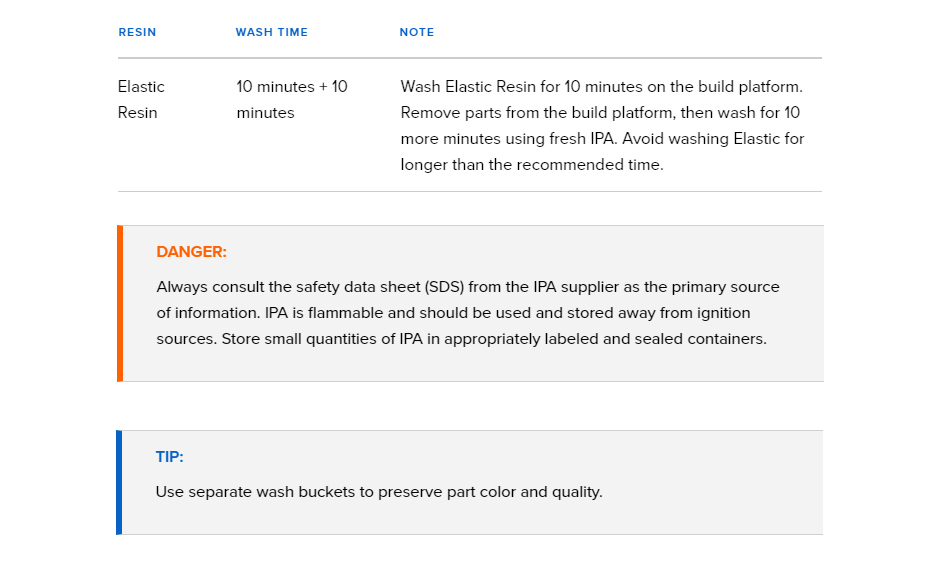The height and width of the screenshot is (569, 940).
Task: Click the 10 minutes + 10 minutes cell
Action: click(x=292, y=100)
